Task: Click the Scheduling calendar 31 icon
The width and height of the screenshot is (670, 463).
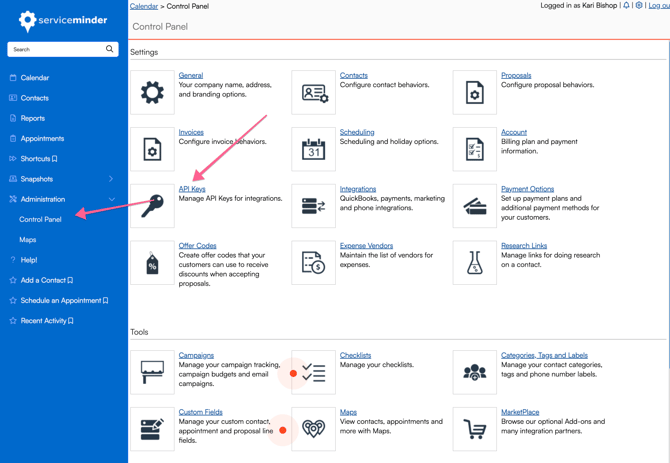Action: (x=314, y=149)
